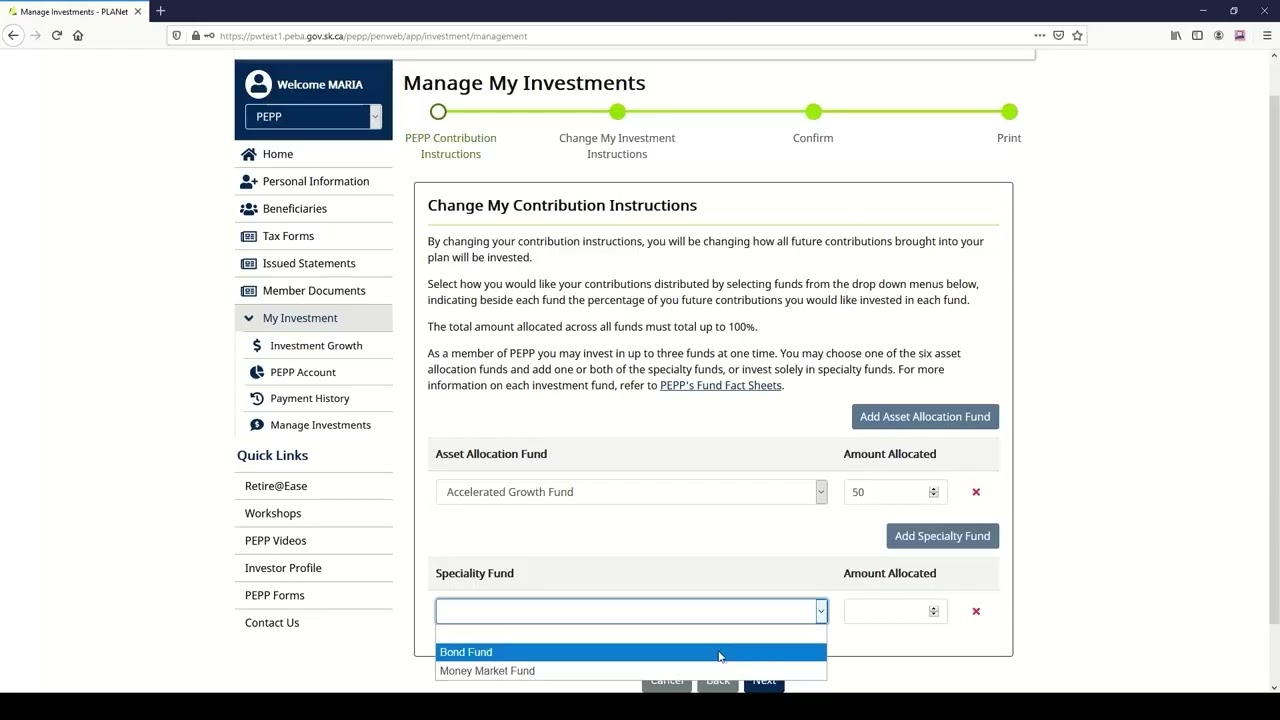Click the Beneficiaries group icon
The image size is (1280, 720).
pos(249,209)
